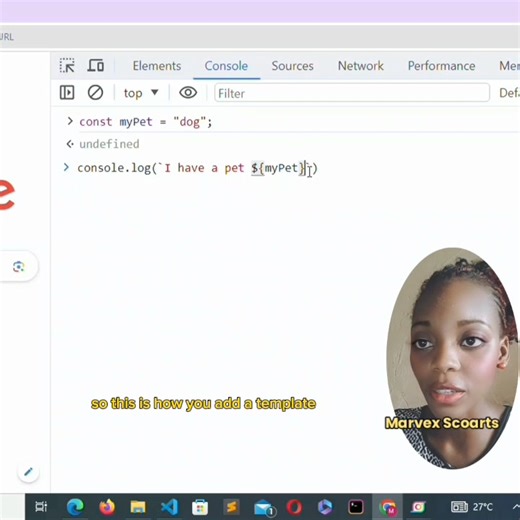Open the Elements tab
This screenshot has width=520, height=520.
click(x=157, y=66)
